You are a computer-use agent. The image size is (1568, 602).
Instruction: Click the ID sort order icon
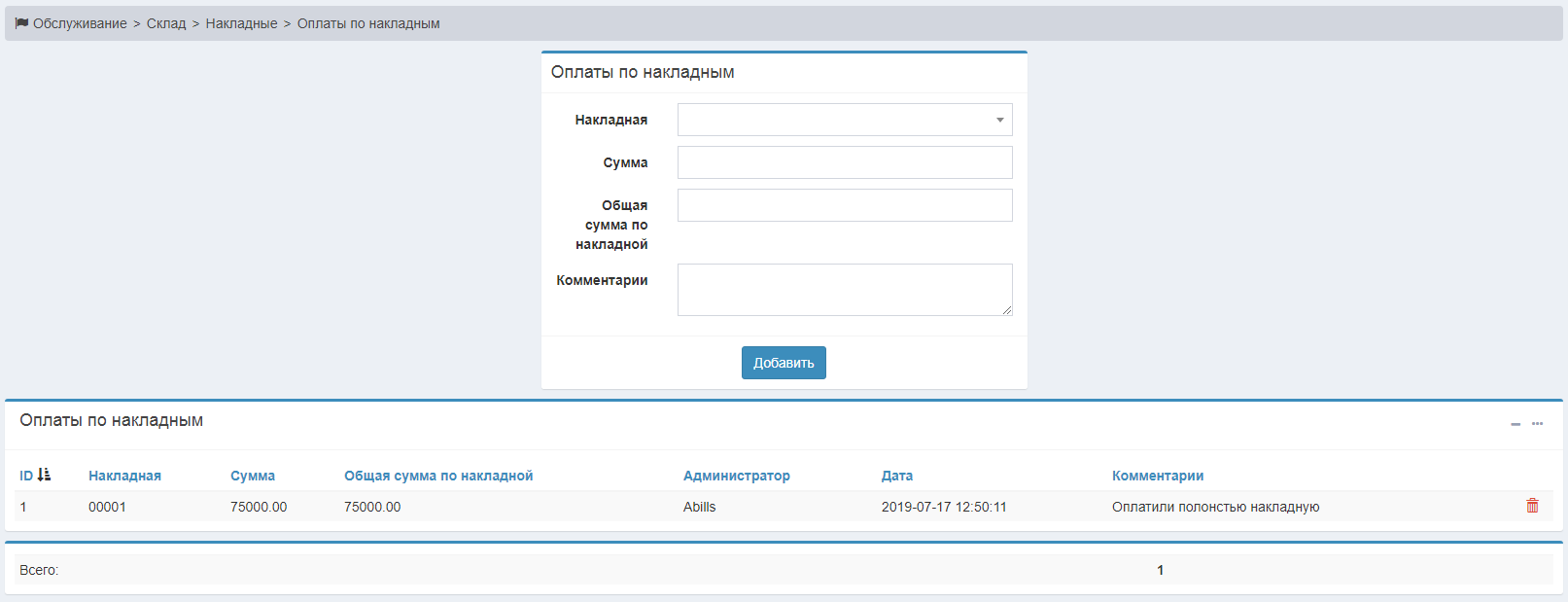click(44, 475)
